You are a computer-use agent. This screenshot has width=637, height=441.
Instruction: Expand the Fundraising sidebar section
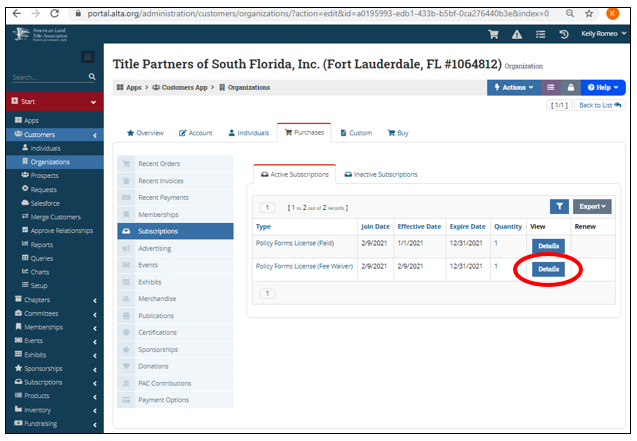click(55, 424)
